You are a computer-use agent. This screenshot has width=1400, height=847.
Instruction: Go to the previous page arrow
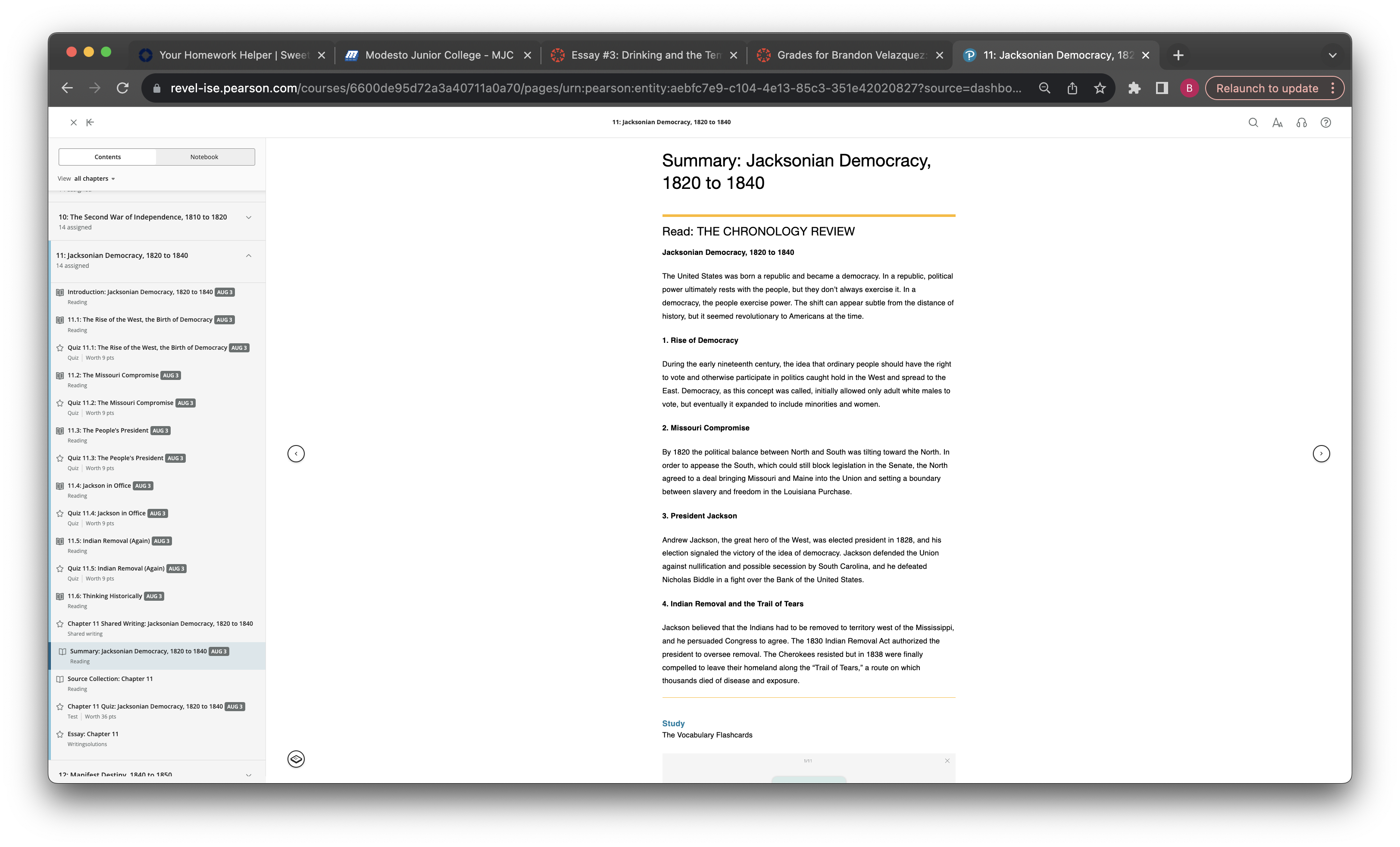296,454
